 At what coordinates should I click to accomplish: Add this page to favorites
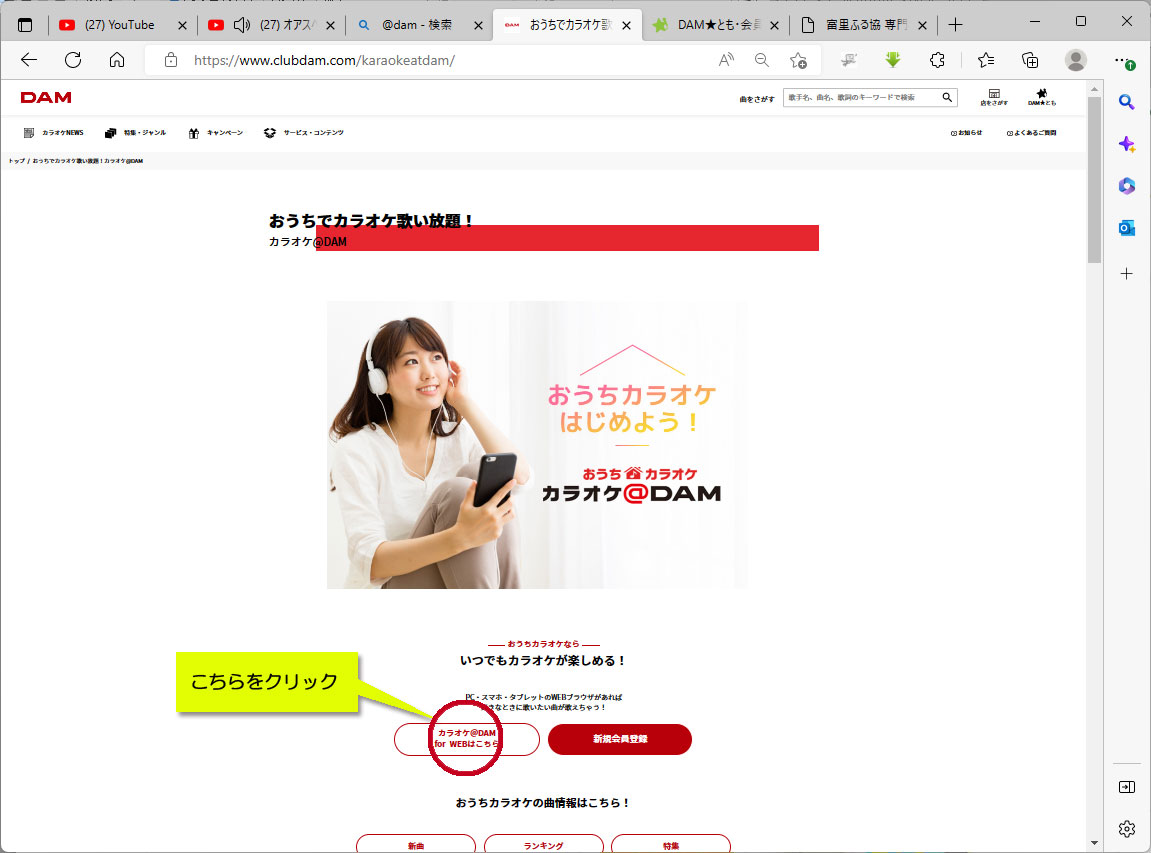click(798, 60)
